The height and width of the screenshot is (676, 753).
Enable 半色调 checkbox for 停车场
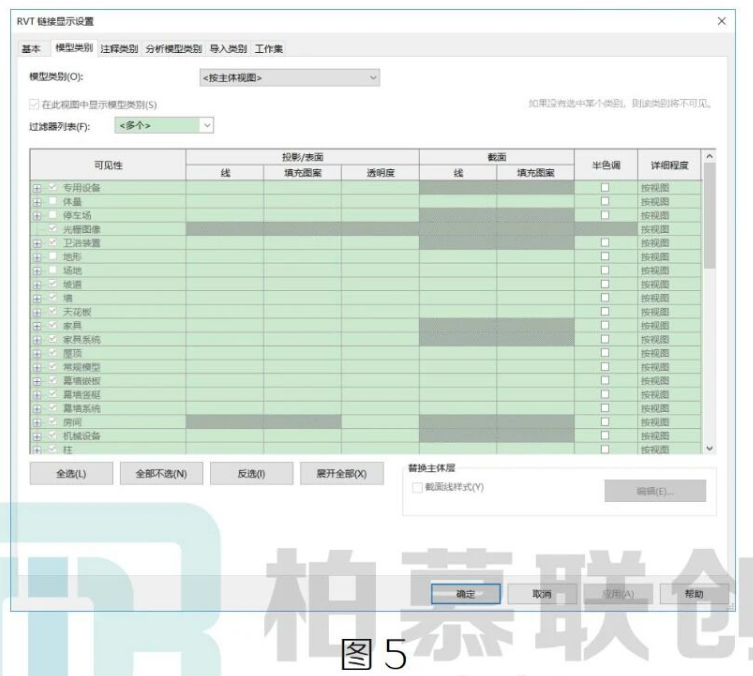pos(605,215)
